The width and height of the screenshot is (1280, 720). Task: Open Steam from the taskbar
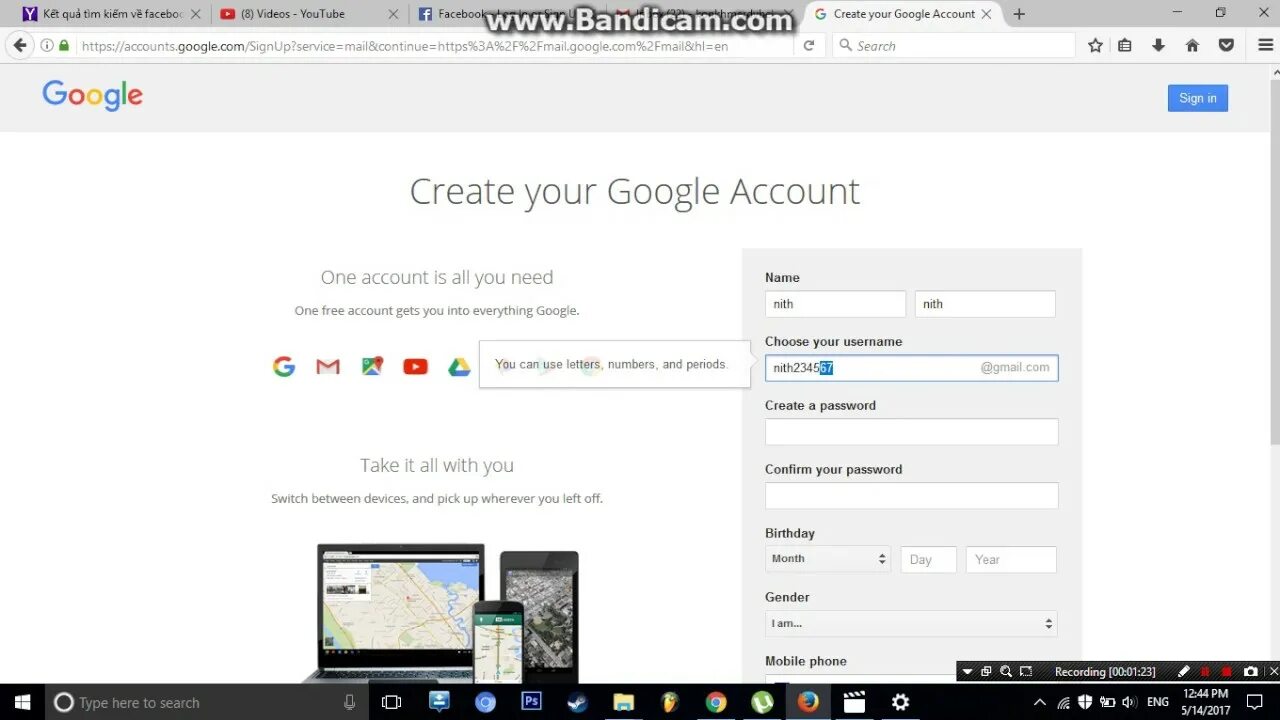577,702
